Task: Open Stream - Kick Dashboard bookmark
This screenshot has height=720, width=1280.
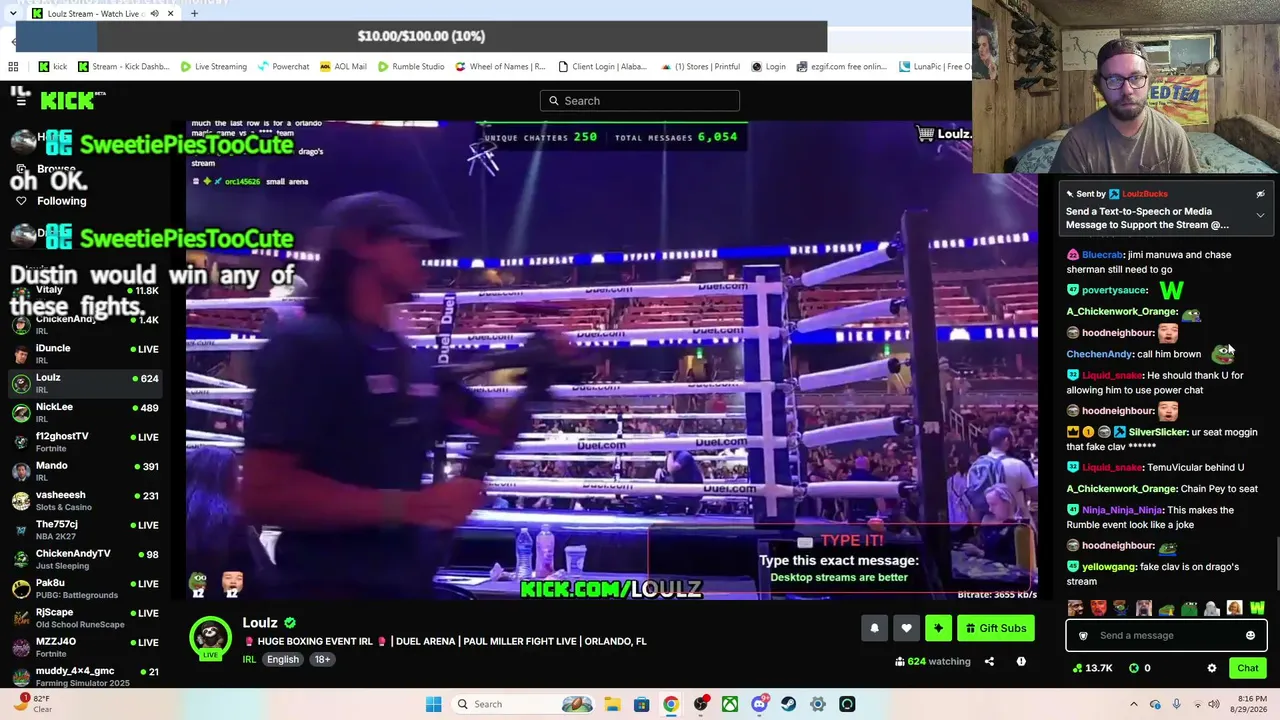Action: [x=122, y=67]
